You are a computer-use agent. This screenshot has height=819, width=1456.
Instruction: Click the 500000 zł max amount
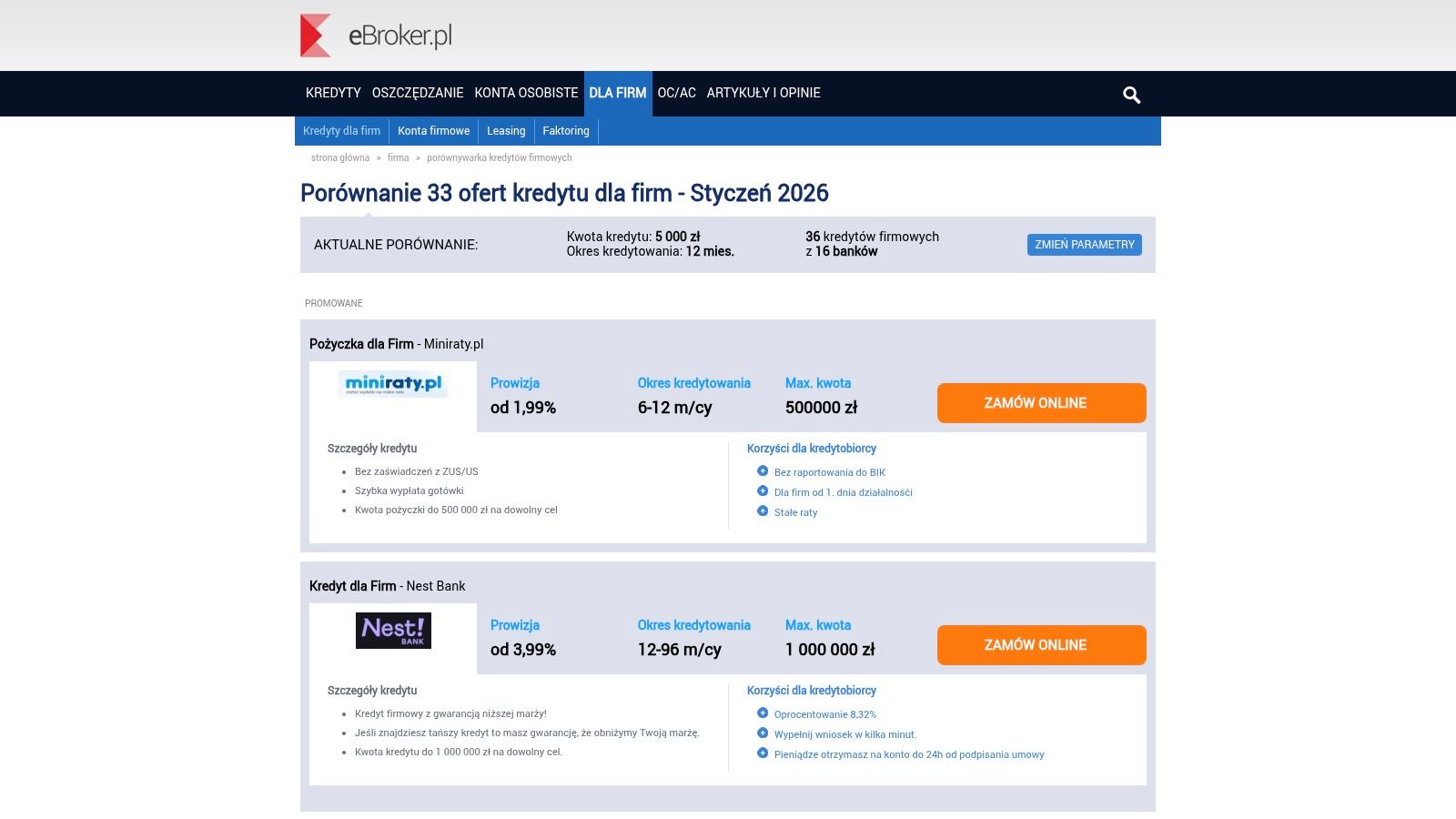[x=822, y=408]
